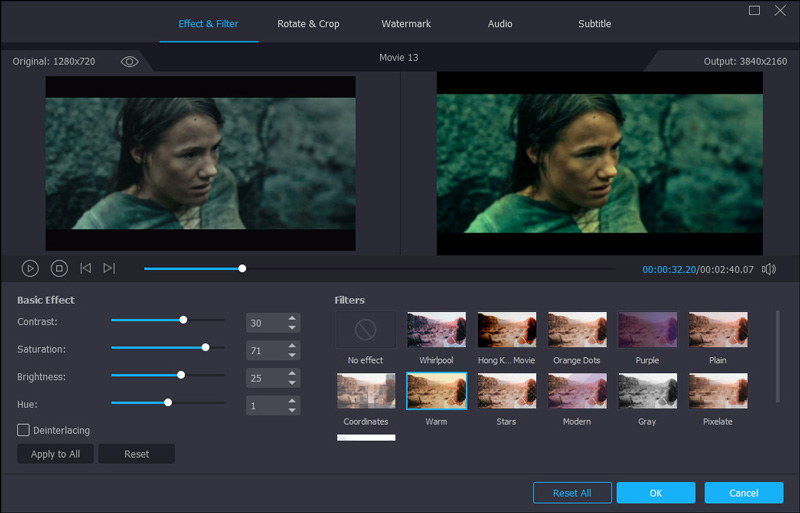Apply the Whirlpool filter thumbnail

coord(436,329)
